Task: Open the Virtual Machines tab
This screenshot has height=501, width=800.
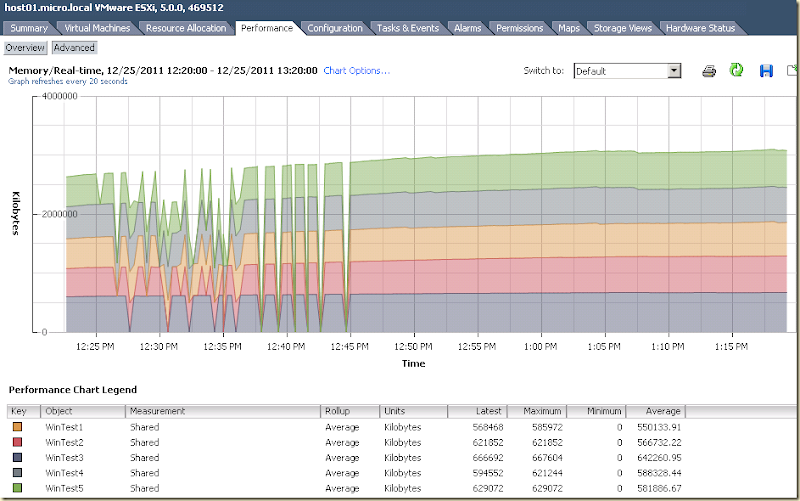Action: 97,28
